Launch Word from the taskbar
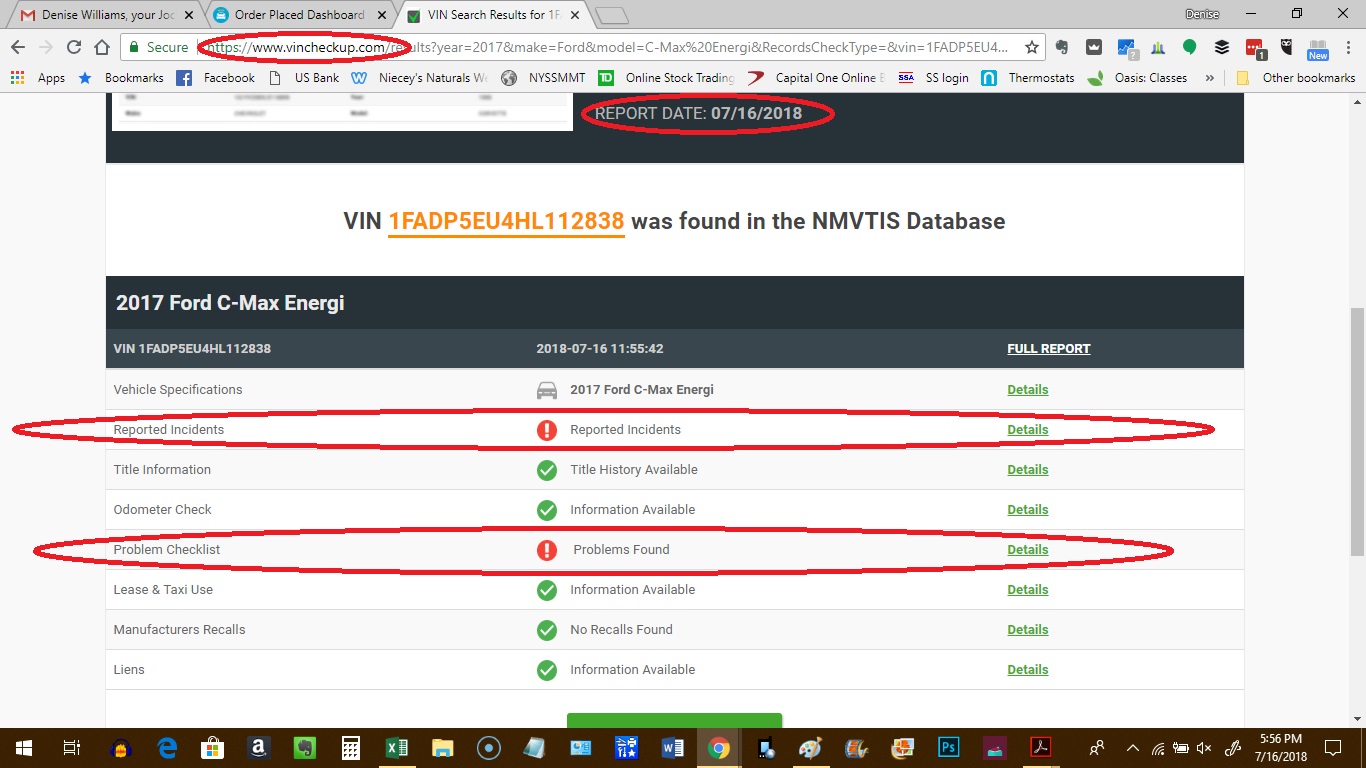The height and width of the screenshot is (768, 1366). (672, 747)
